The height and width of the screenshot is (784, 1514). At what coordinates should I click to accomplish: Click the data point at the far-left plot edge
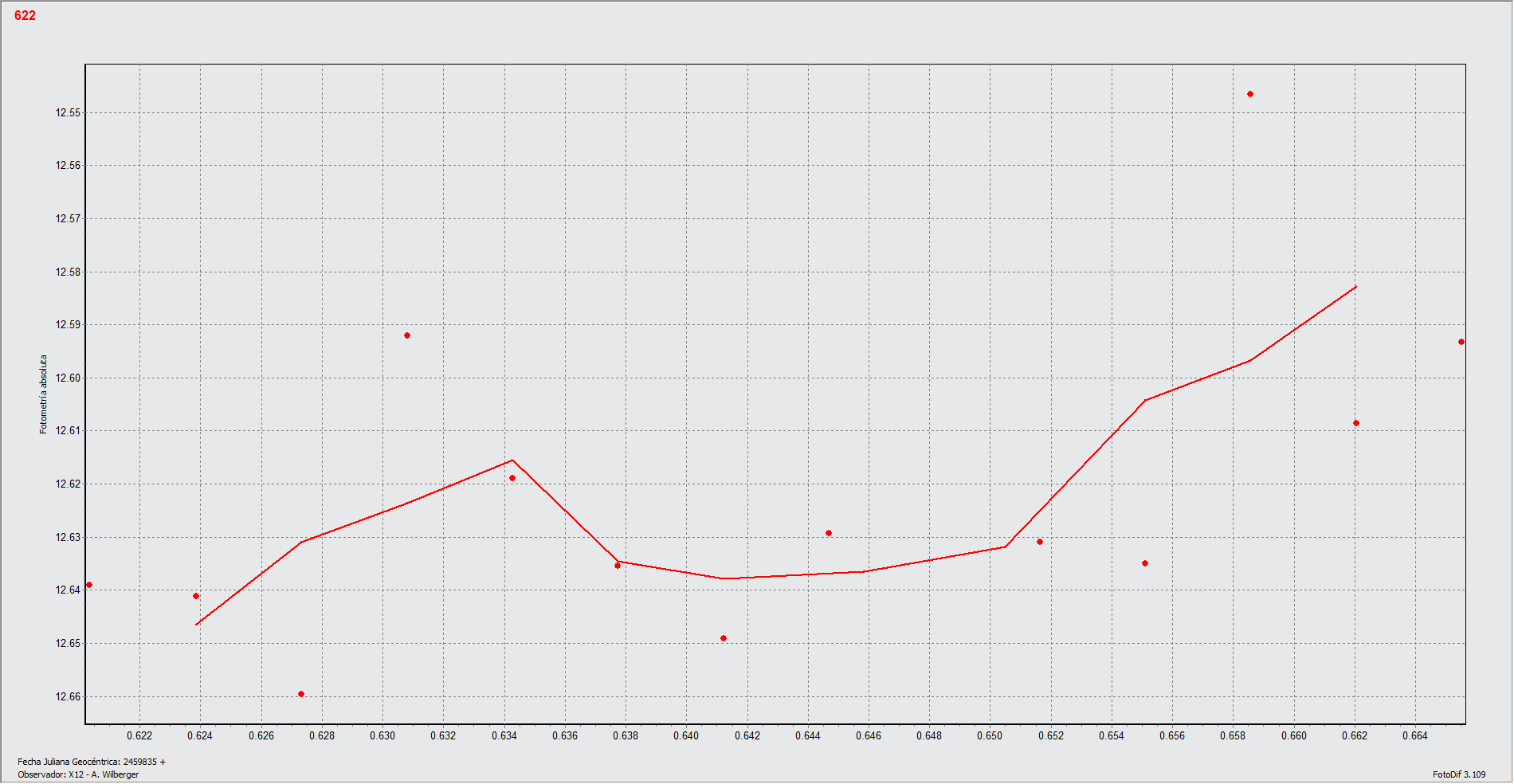89,585
